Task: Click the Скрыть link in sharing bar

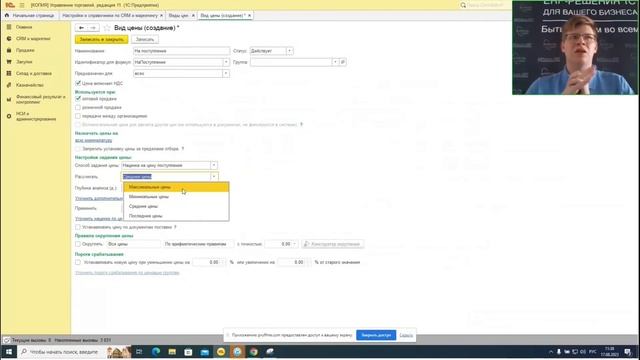Action: pyautogui.click(x=406, y=335)
